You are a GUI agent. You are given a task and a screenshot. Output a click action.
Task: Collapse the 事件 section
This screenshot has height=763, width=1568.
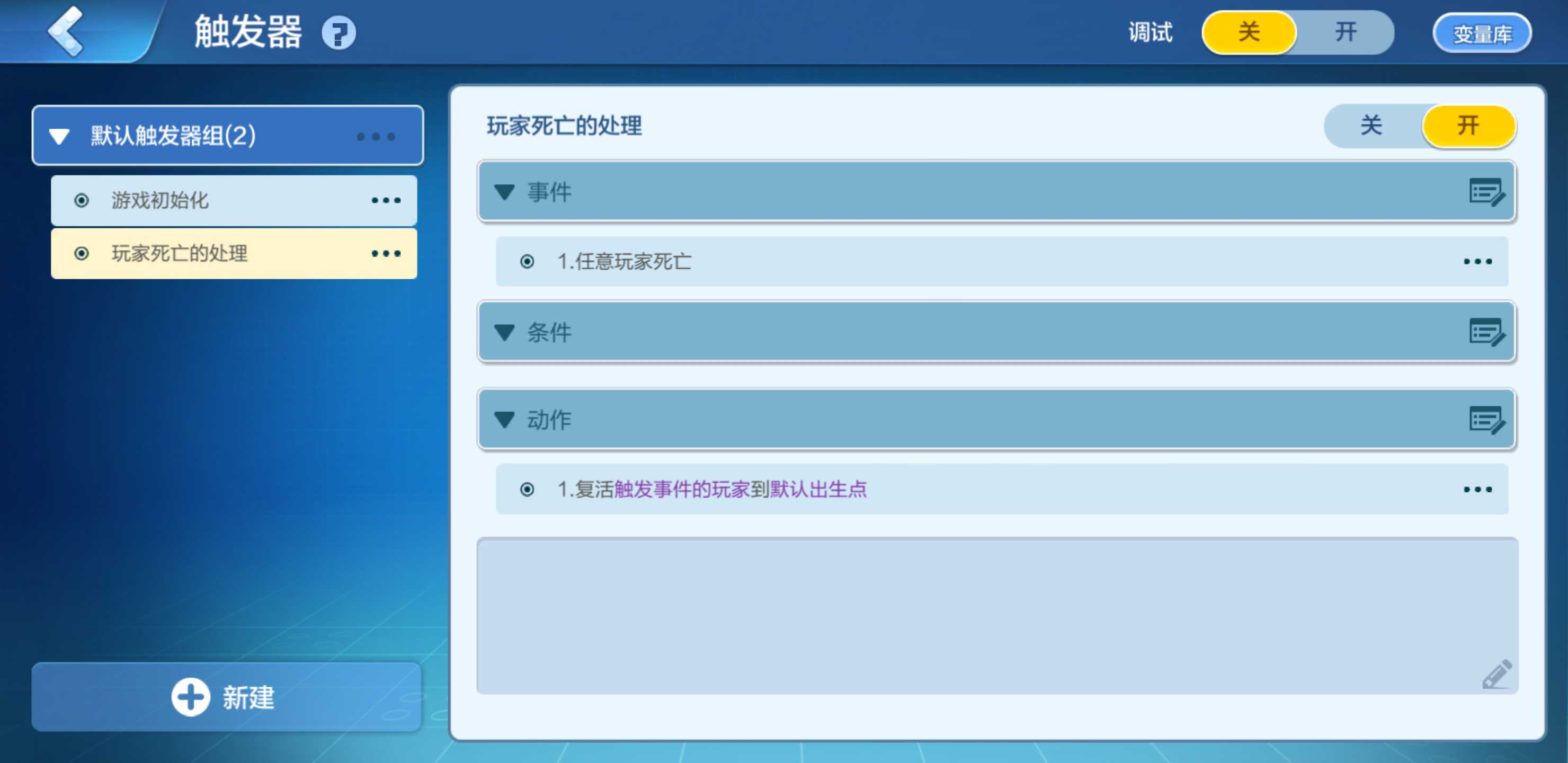coord(505,192)
